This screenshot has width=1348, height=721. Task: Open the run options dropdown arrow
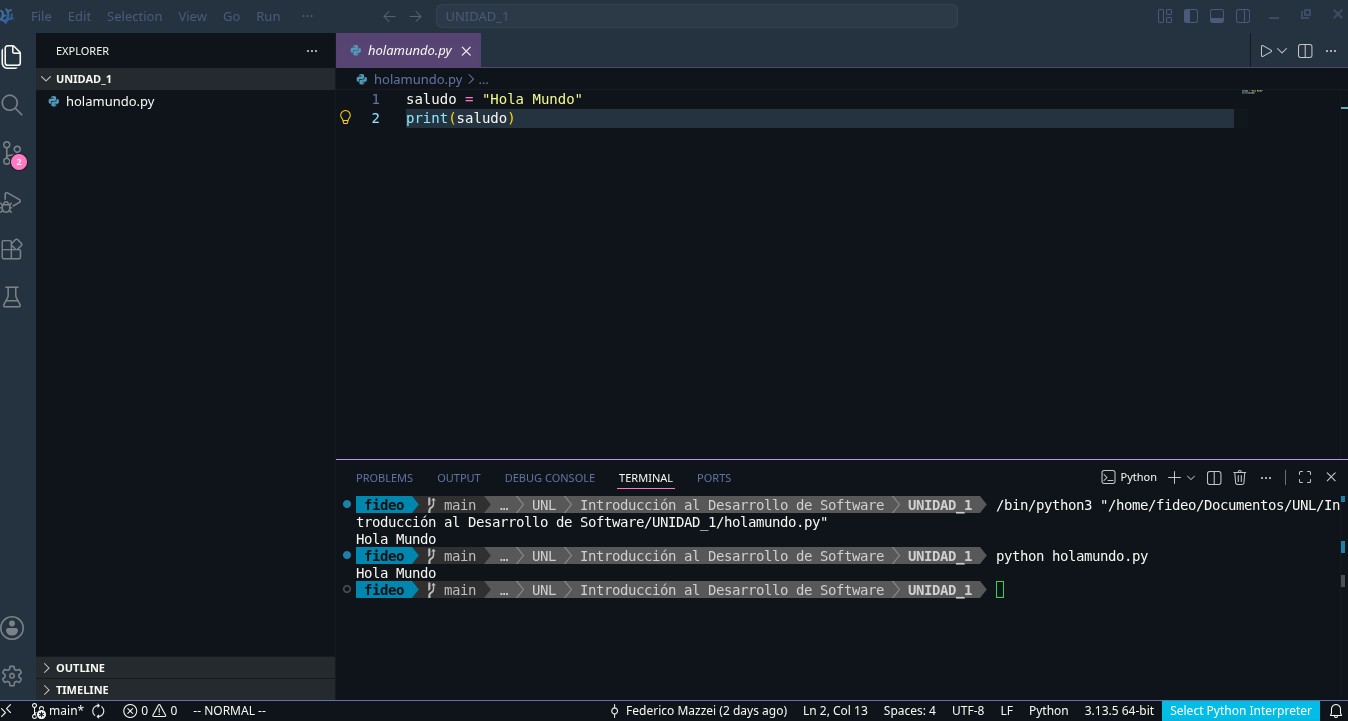tap(1282, 51)
